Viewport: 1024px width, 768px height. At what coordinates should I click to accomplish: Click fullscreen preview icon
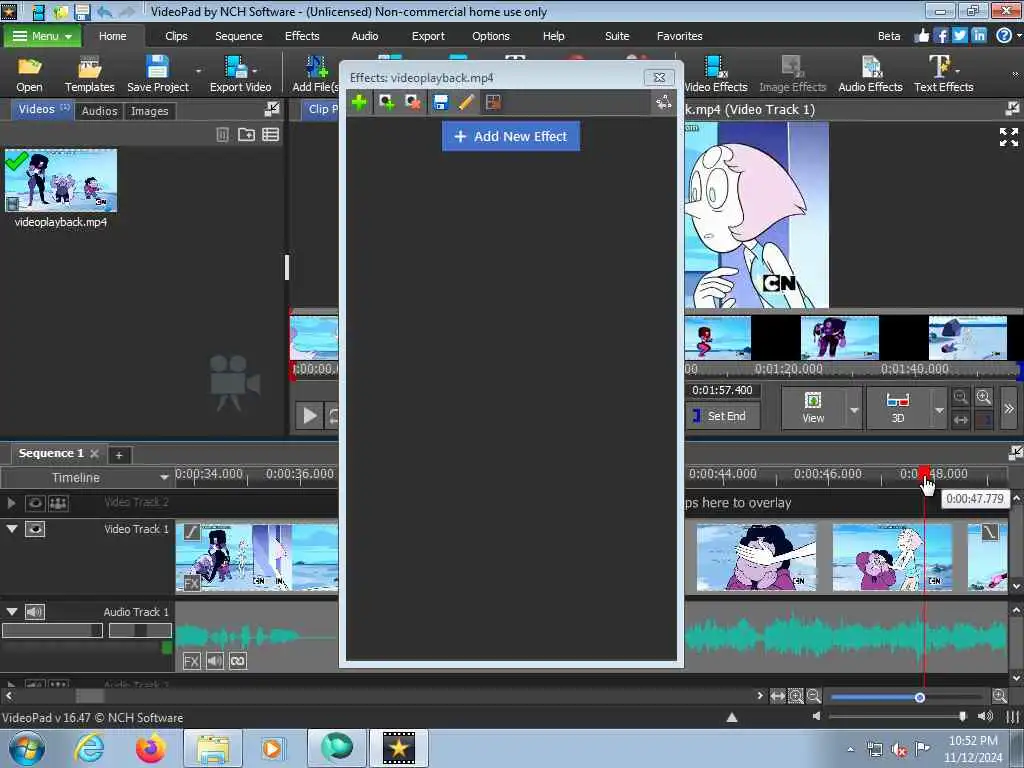pos(1008,137)
